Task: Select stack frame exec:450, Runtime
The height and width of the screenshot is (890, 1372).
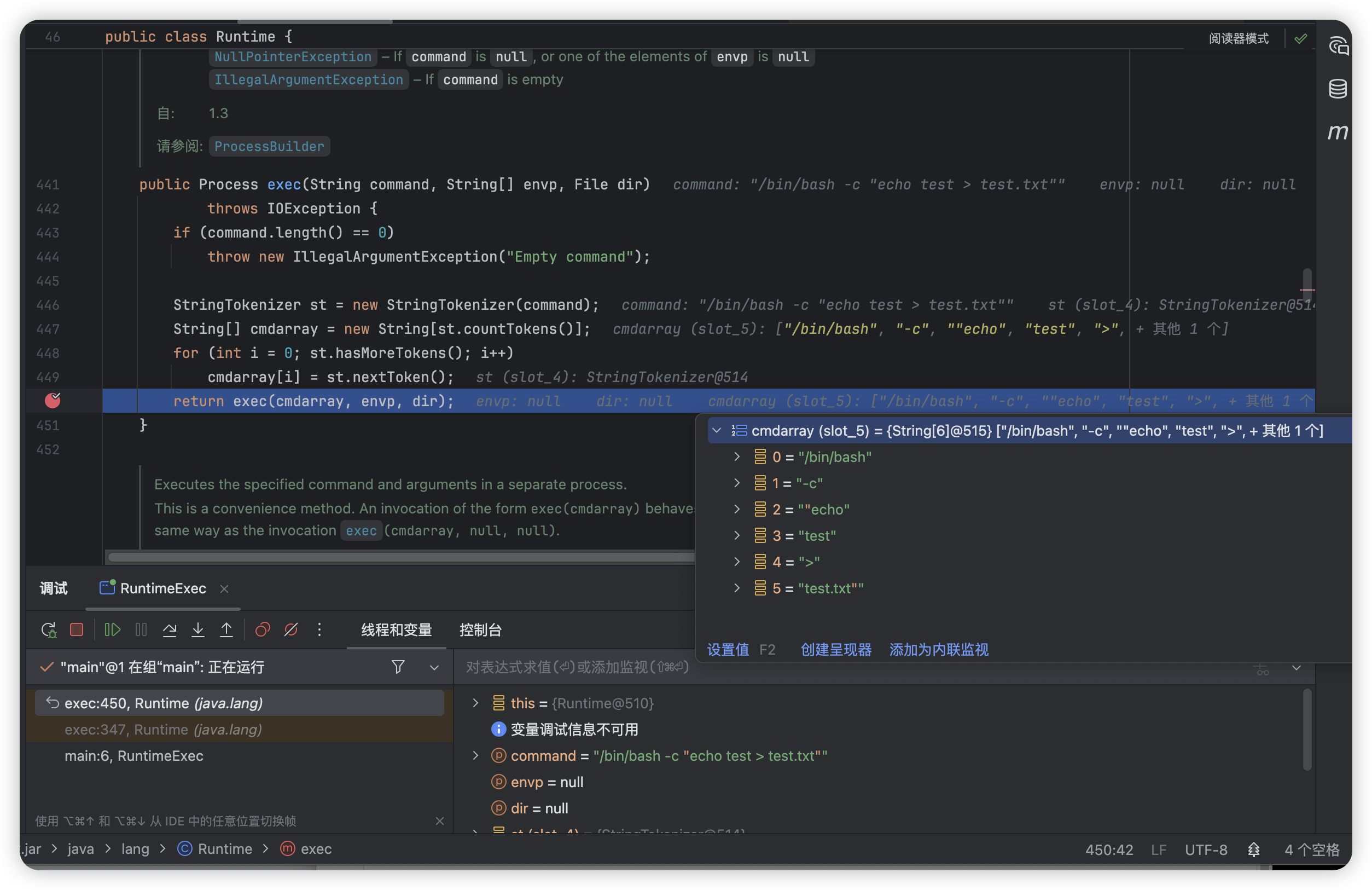Action: point(239,703)
